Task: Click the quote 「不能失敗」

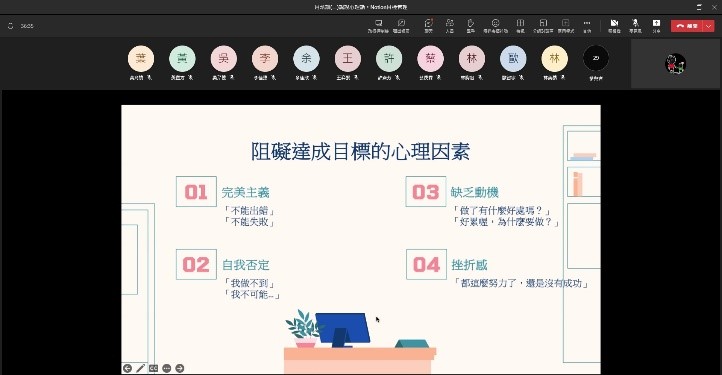Action: pos(249,222)
